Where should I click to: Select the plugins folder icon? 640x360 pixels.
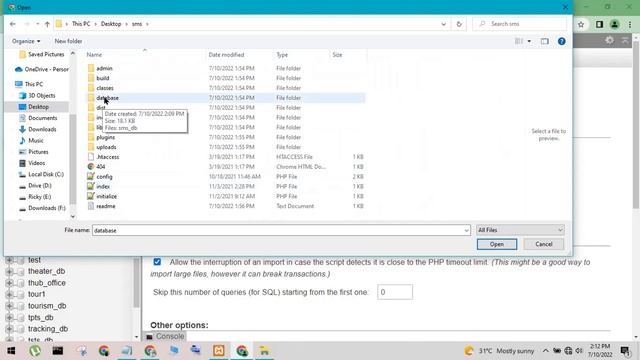(x=91, y=137)
